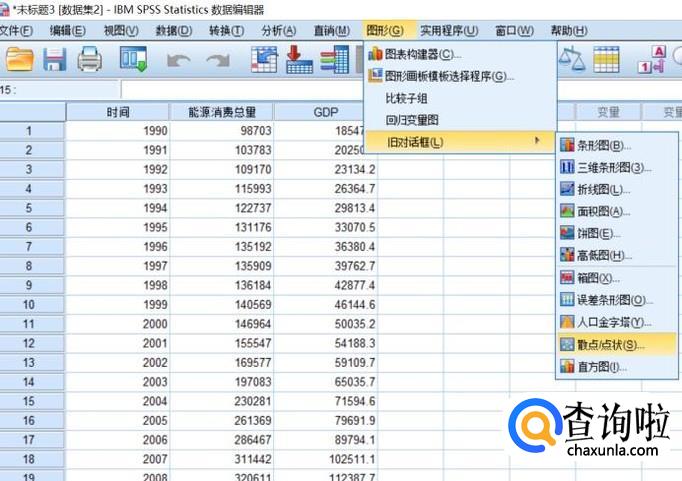Click the Select cases grid icon

coord(606,59)
